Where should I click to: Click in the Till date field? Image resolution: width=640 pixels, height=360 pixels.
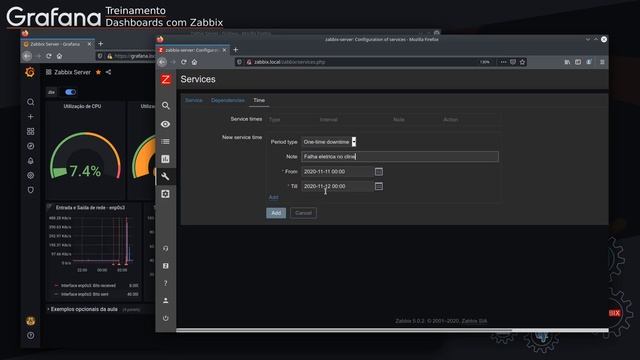tap(337, 186)
